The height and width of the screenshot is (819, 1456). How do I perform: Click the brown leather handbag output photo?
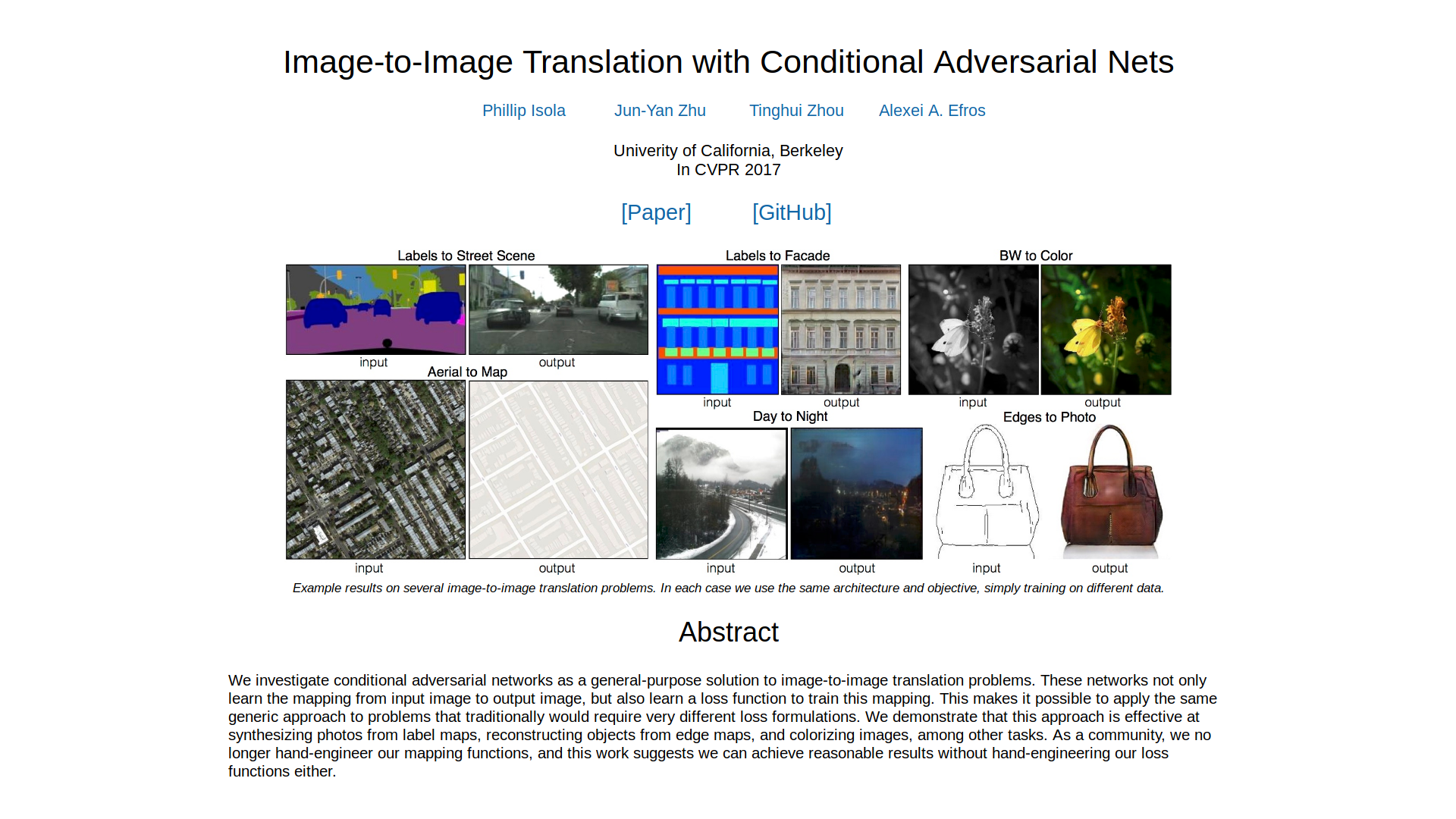tap(1110, 491)
